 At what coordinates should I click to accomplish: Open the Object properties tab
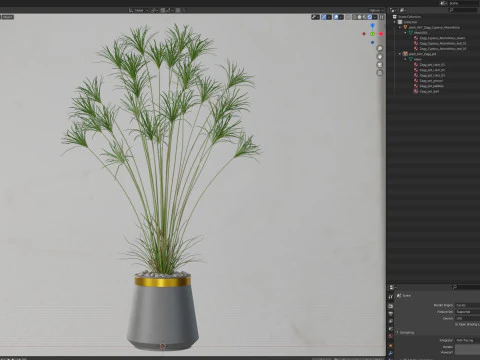391,346
